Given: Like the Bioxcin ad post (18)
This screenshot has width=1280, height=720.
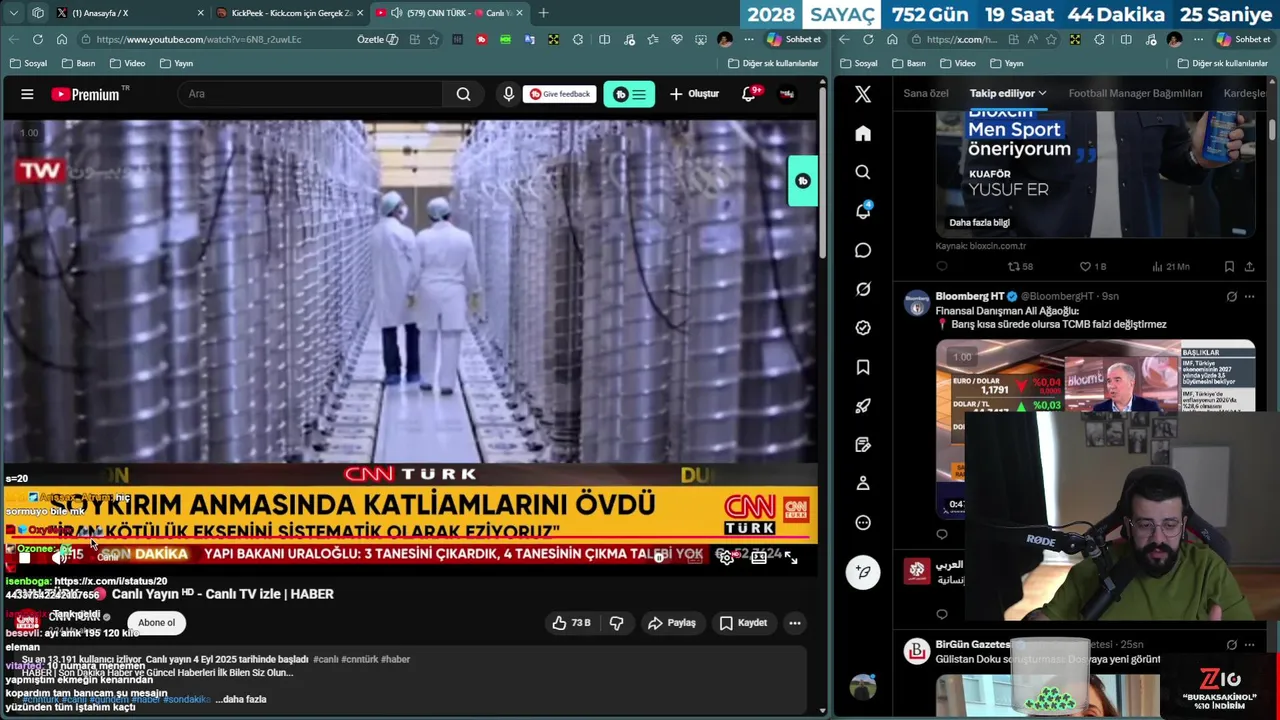Looking at the screenshot, I should point(1092,267).
